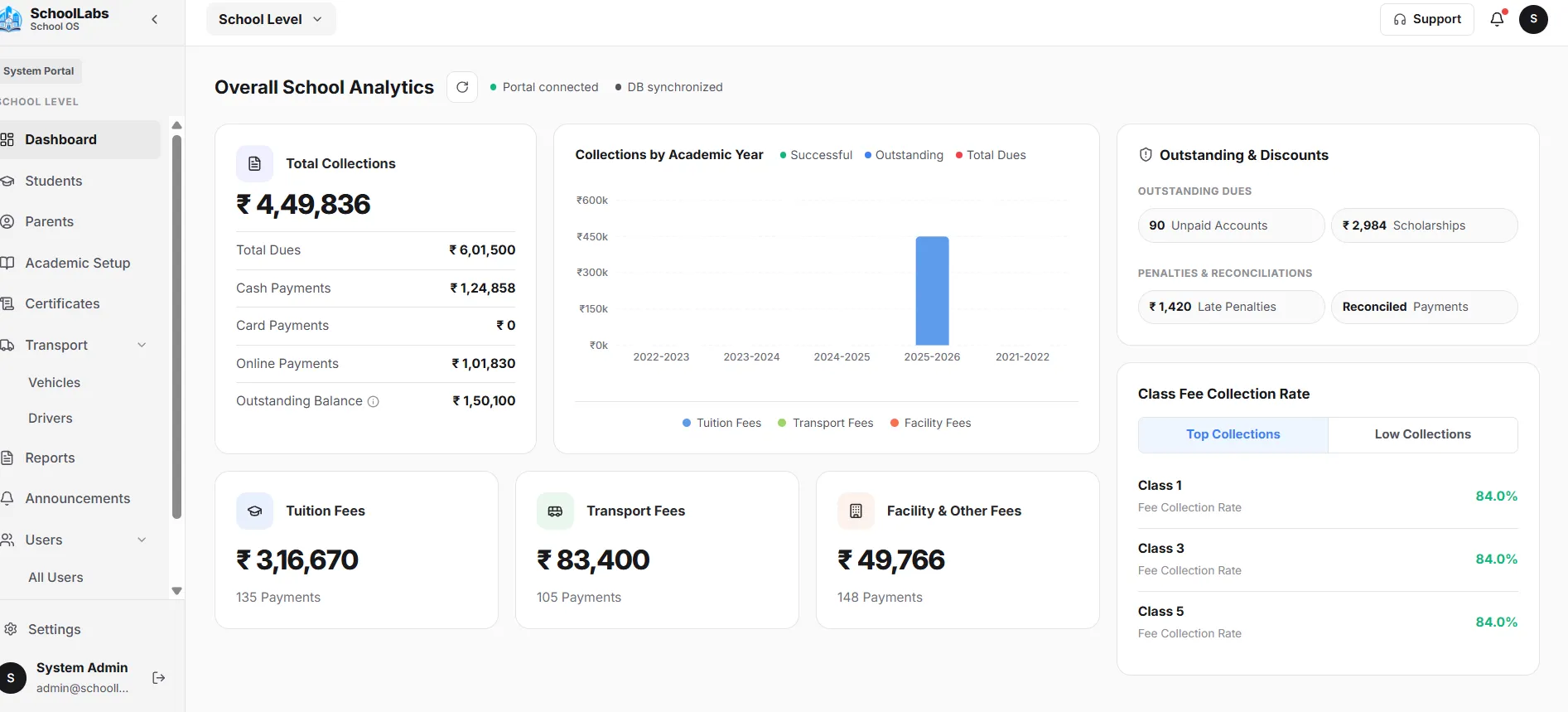This screenshot has height=712, width=1568.
Task: Click the Online Payments ₹1,01,830 row
Action: click(x=376, y=364)
